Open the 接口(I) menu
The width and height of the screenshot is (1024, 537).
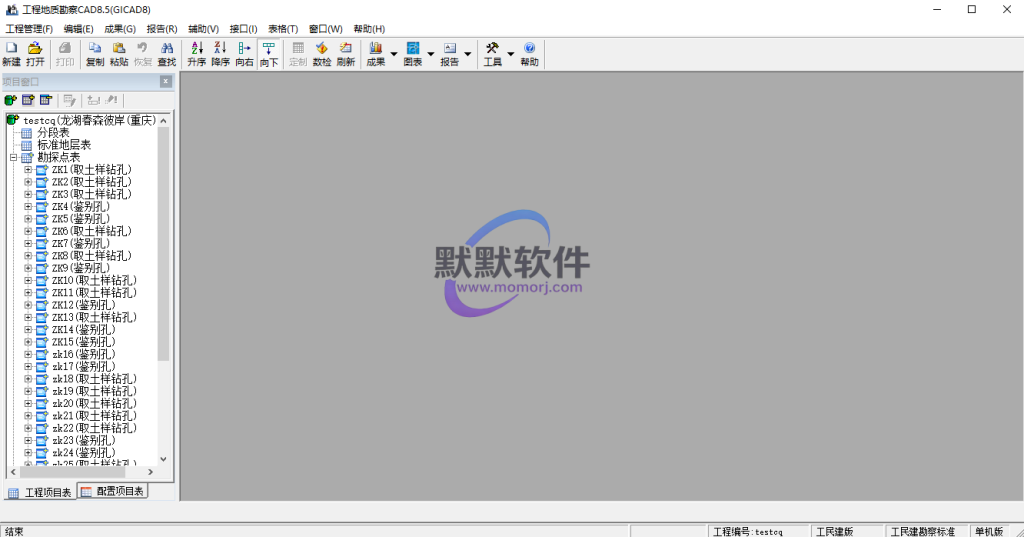point(244,29)
